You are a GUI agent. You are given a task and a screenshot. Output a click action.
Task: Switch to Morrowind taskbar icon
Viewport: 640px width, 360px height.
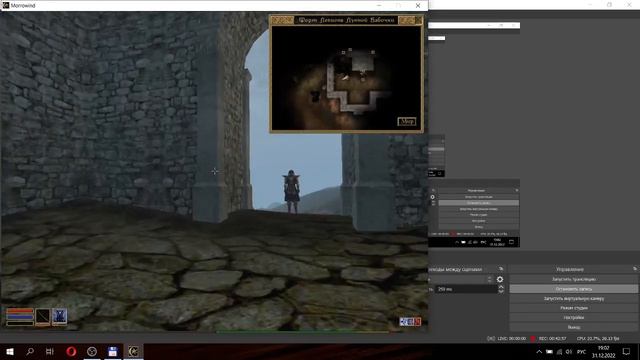pyautogui.click(x=133, y=351)
